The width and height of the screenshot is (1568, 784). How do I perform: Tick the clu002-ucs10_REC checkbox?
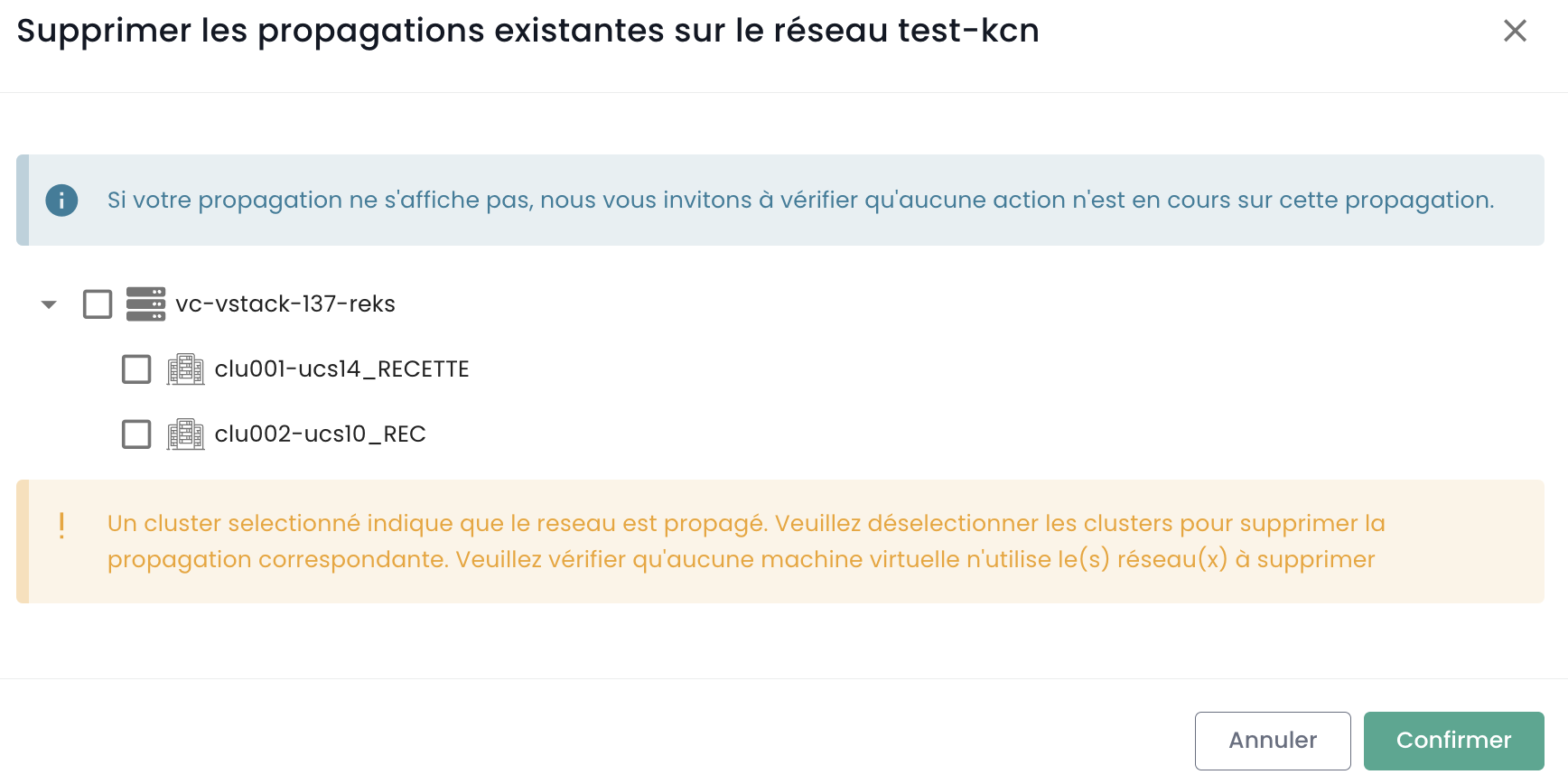[136, 434]
